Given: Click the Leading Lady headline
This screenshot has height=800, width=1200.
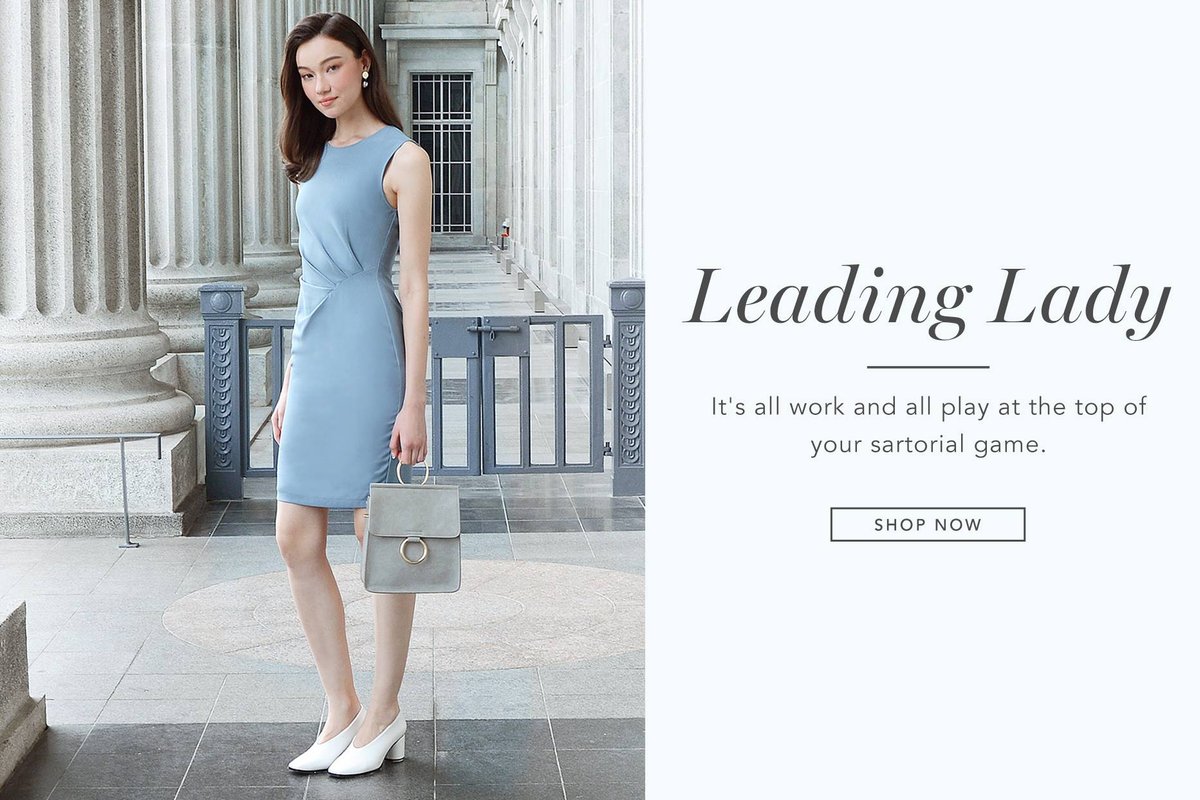Looking at the screenshot, I should (927, 297).
